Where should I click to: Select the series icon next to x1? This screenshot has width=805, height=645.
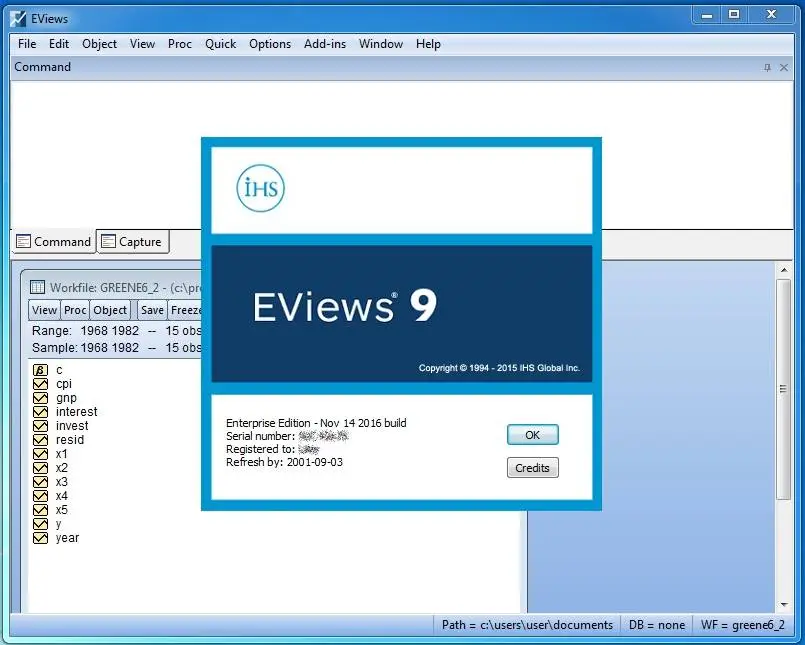(x=40, y=454)
